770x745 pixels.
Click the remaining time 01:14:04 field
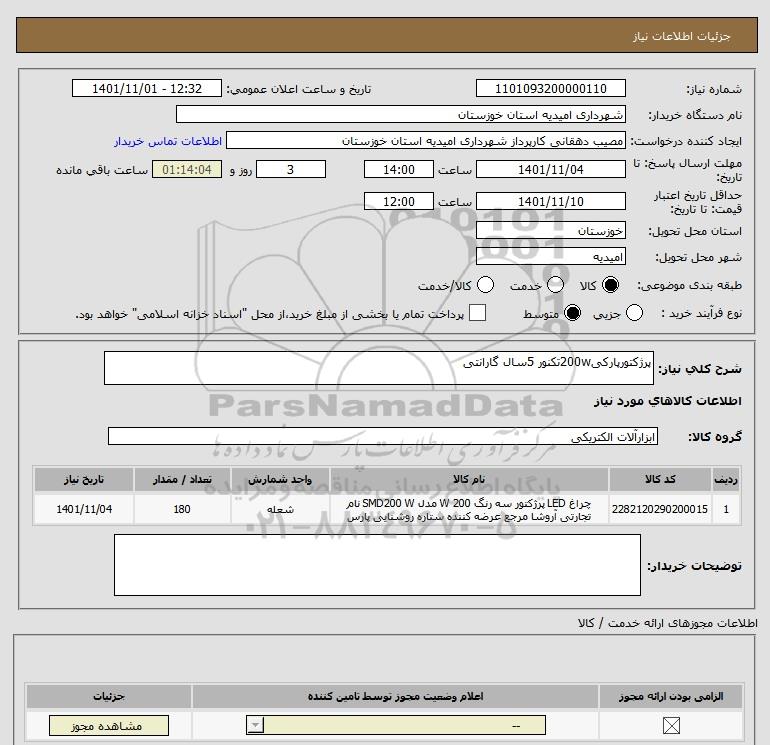pos(187,169)
